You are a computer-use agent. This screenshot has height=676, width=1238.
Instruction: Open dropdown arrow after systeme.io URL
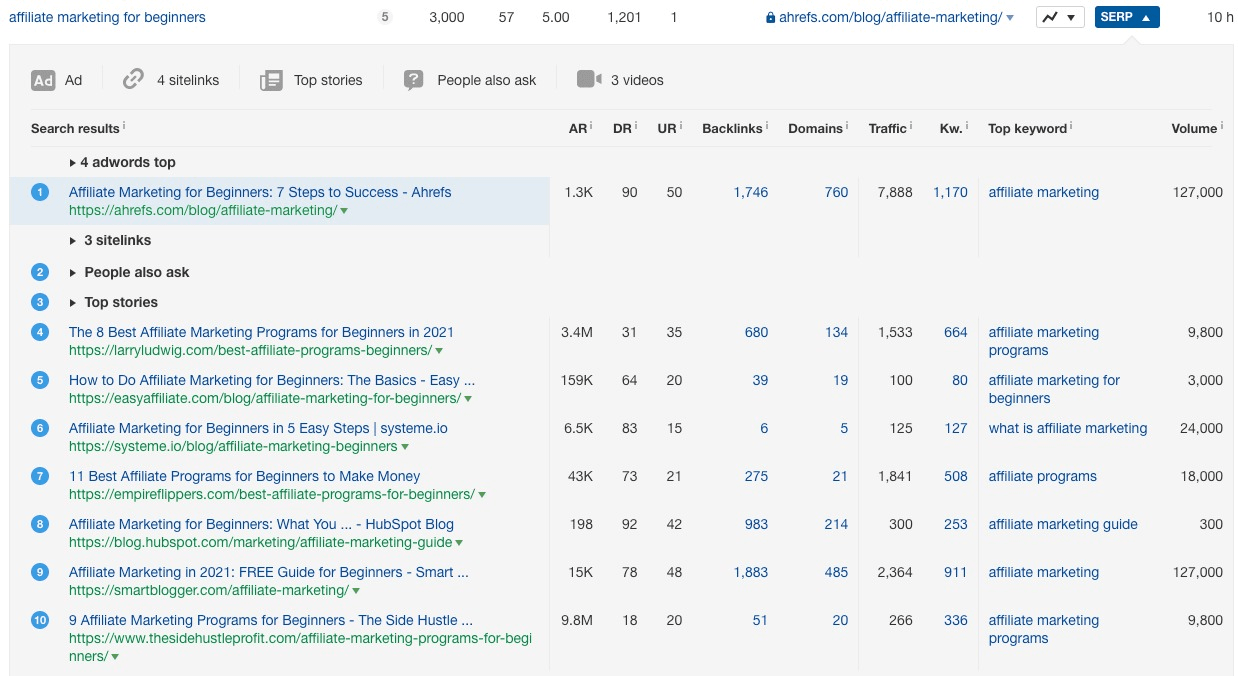tap(405, 447)
